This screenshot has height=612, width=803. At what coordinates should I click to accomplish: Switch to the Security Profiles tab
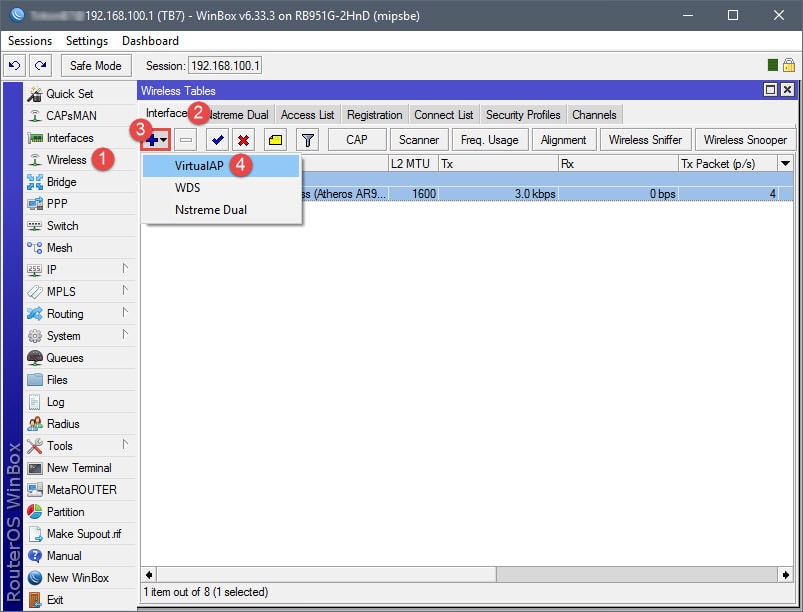(x=523, y=115)
